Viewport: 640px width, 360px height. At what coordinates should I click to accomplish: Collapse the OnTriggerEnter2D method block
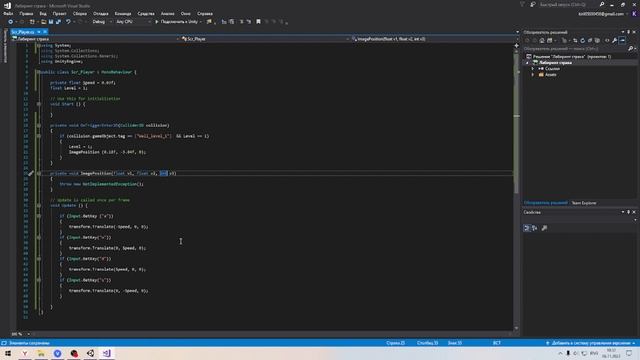[39, 125]
